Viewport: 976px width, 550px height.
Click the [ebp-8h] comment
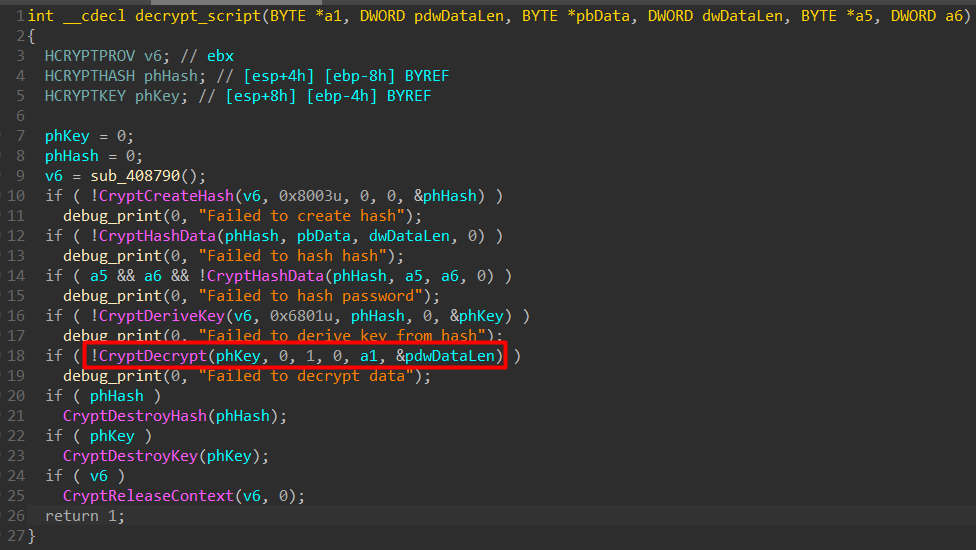pos(360,76)
